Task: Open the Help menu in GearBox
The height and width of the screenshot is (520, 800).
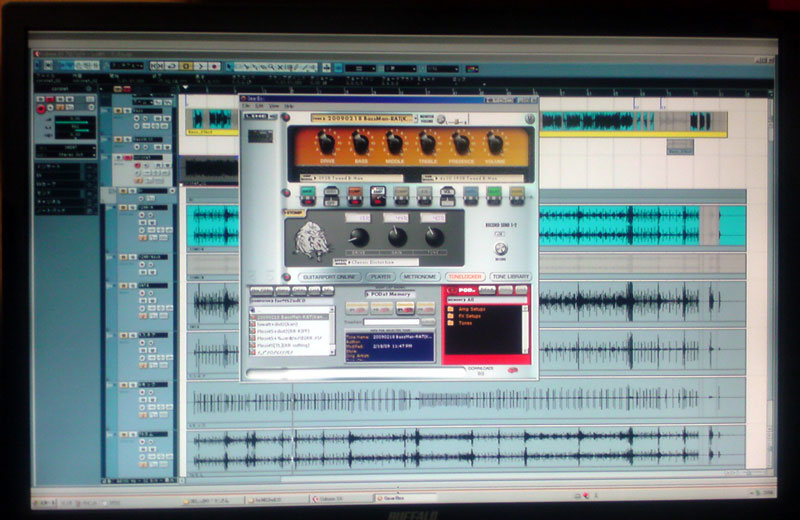Action: tap(289, 106)
